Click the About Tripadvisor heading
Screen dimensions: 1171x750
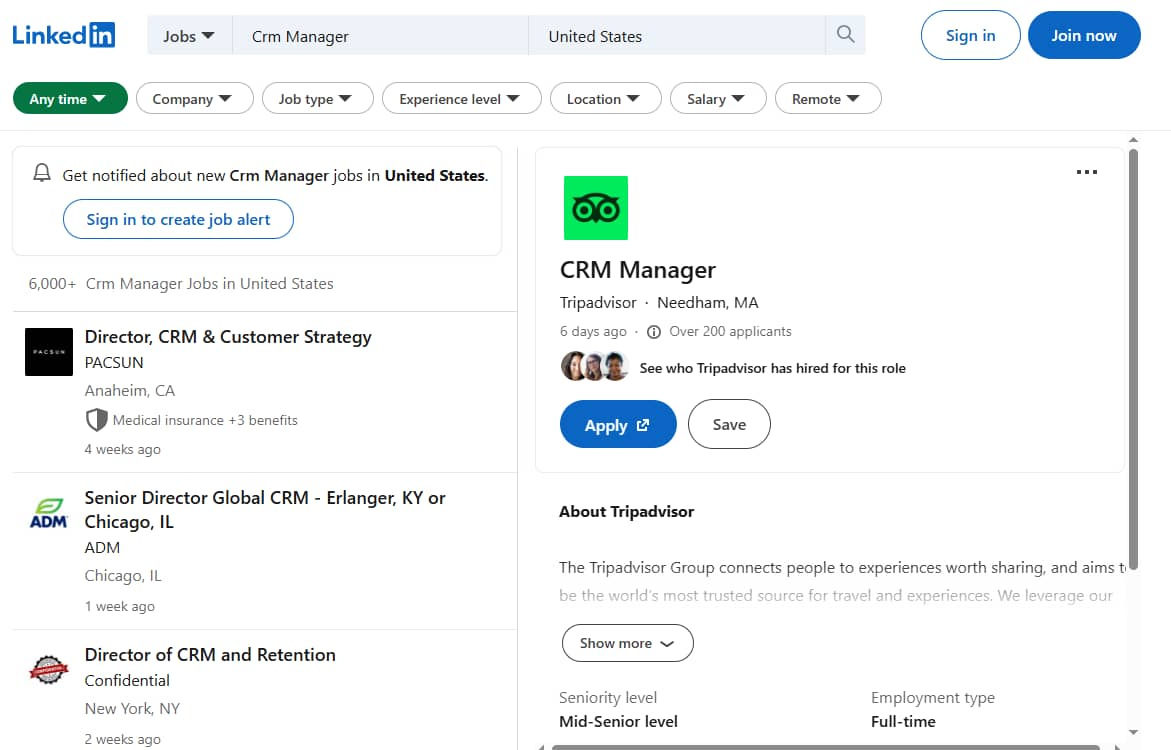(626, 512)
